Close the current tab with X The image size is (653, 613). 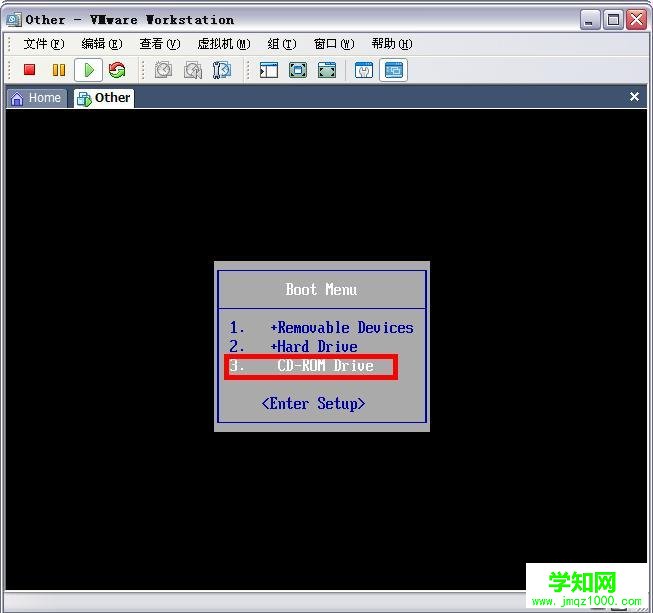634,97
